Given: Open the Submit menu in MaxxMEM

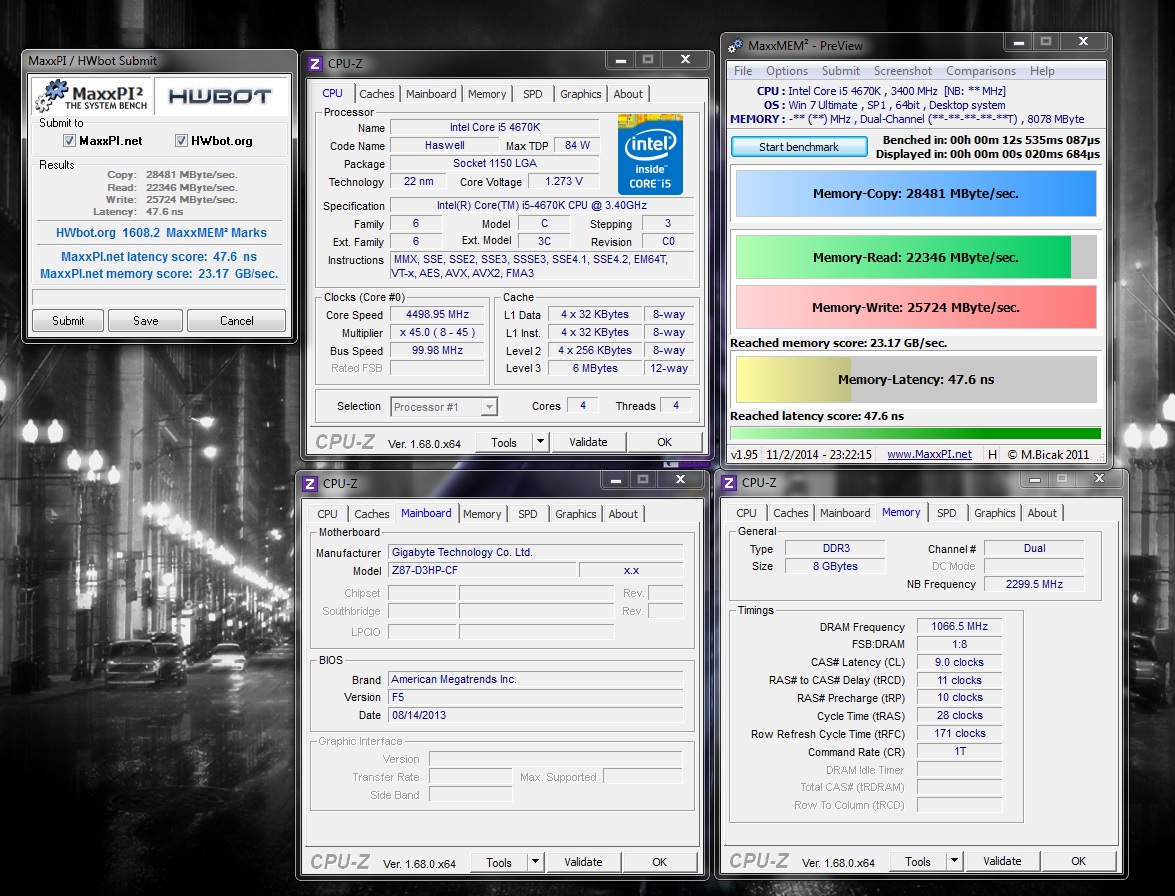Looking at the screenshot, I should 841,71.
